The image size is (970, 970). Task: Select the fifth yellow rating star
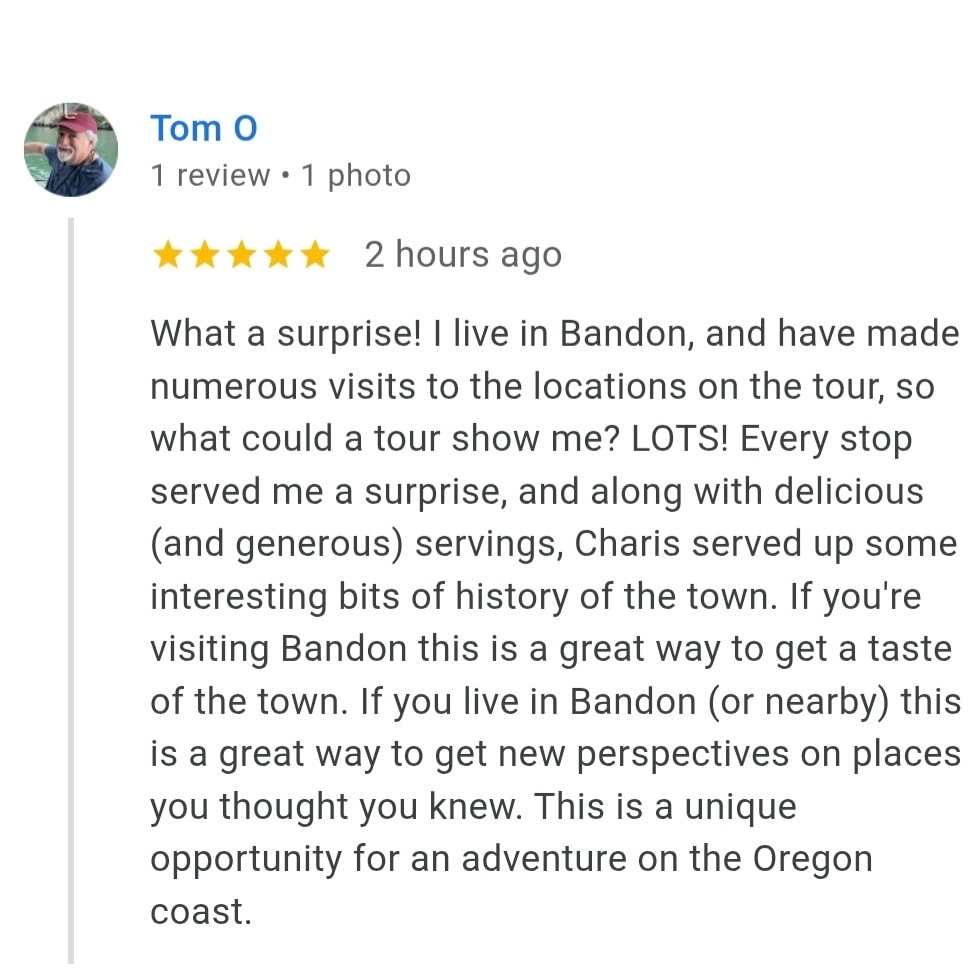coord(314,256)
